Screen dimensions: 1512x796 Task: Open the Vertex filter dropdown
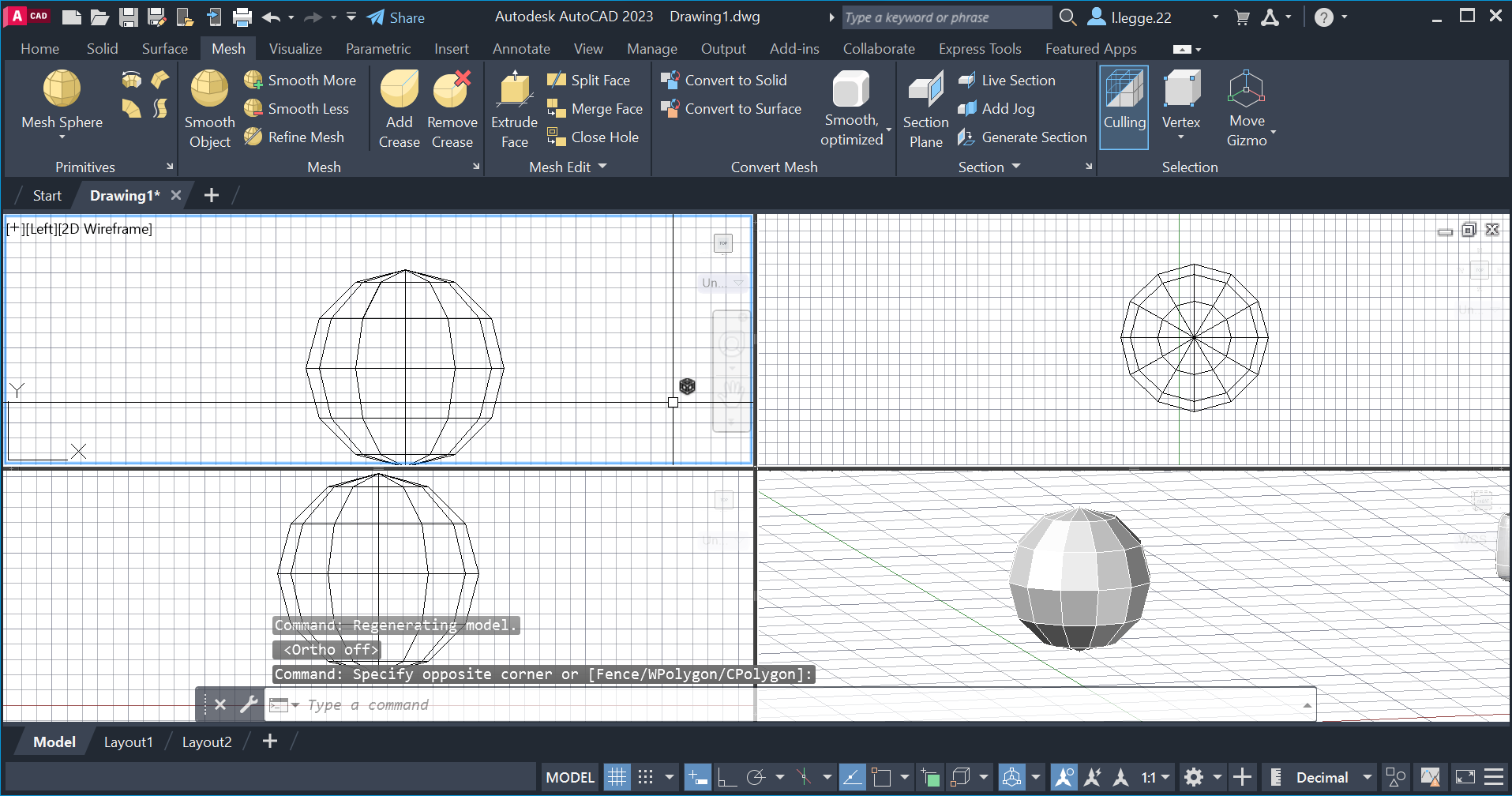click(1181, 137)
